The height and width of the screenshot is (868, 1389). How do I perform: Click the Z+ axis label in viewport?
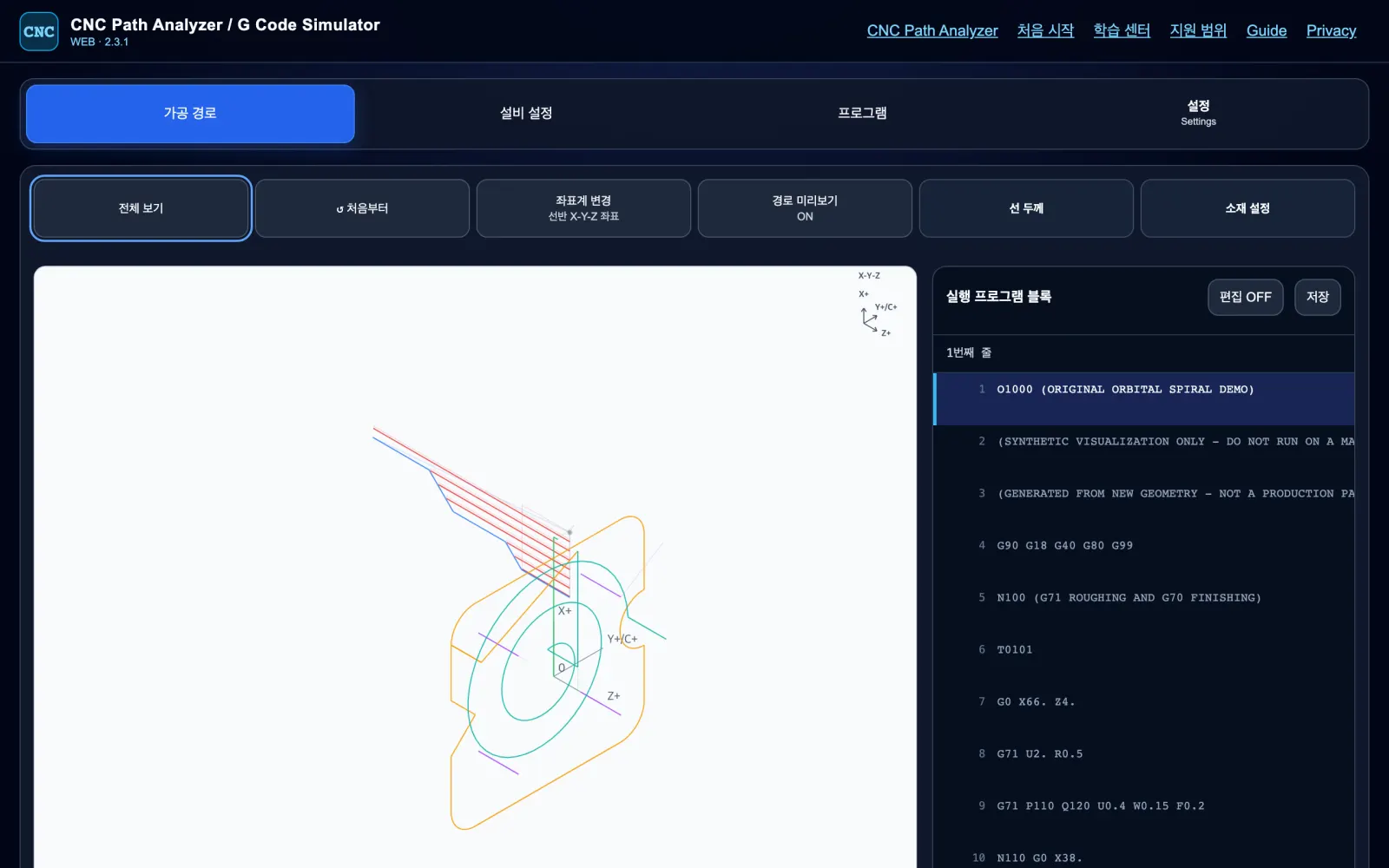(614, 696)
